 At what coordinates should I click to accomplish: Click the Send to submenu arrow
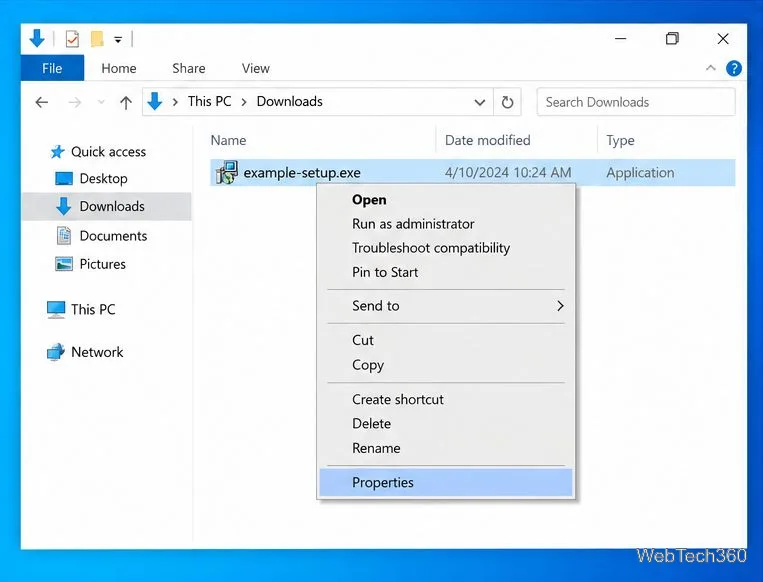click(x=560, y=306)
